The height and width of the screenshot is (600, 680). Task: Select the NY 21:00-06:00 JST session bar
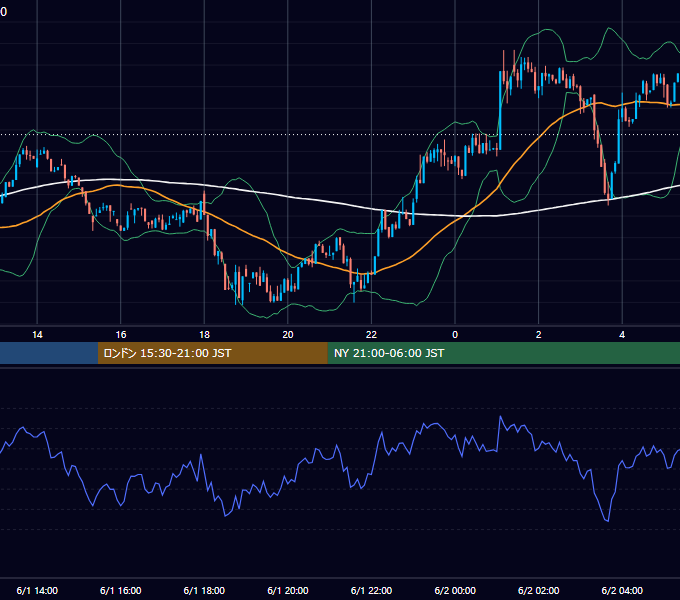tap(503, 353)
